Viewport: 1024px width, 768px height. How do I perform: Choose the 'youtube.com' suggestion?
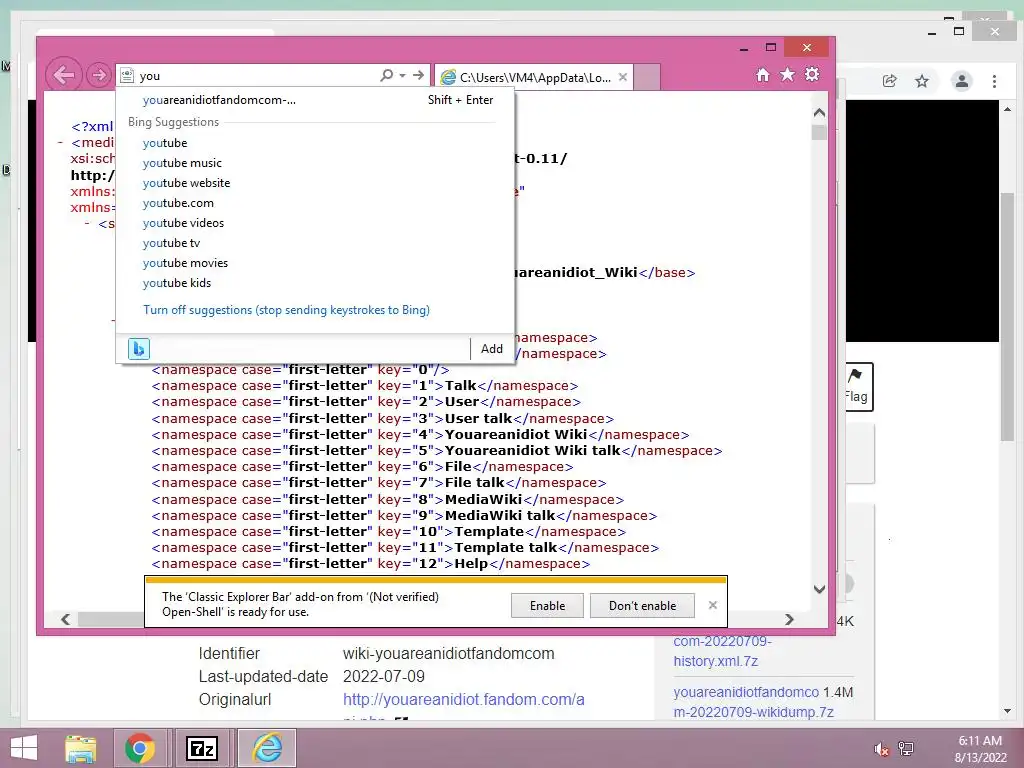[315, 203]
